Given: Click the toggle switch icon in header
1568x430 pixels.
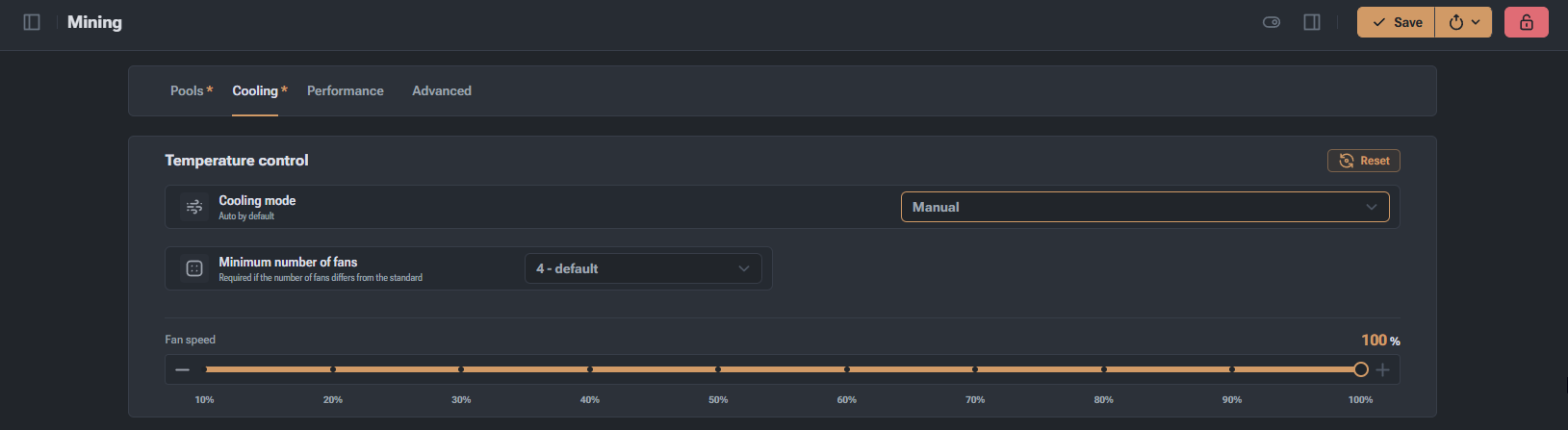Looking at the screenshot, I should point(1272,22).
